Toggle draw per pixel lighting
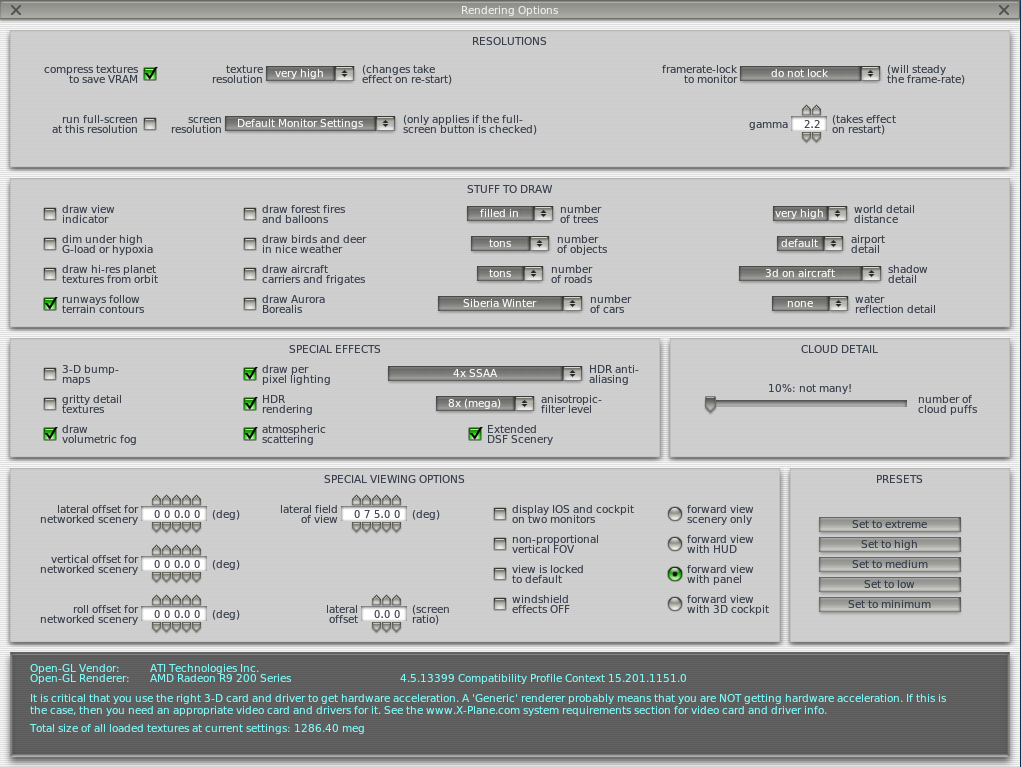1021x767 pixels. 250,374
